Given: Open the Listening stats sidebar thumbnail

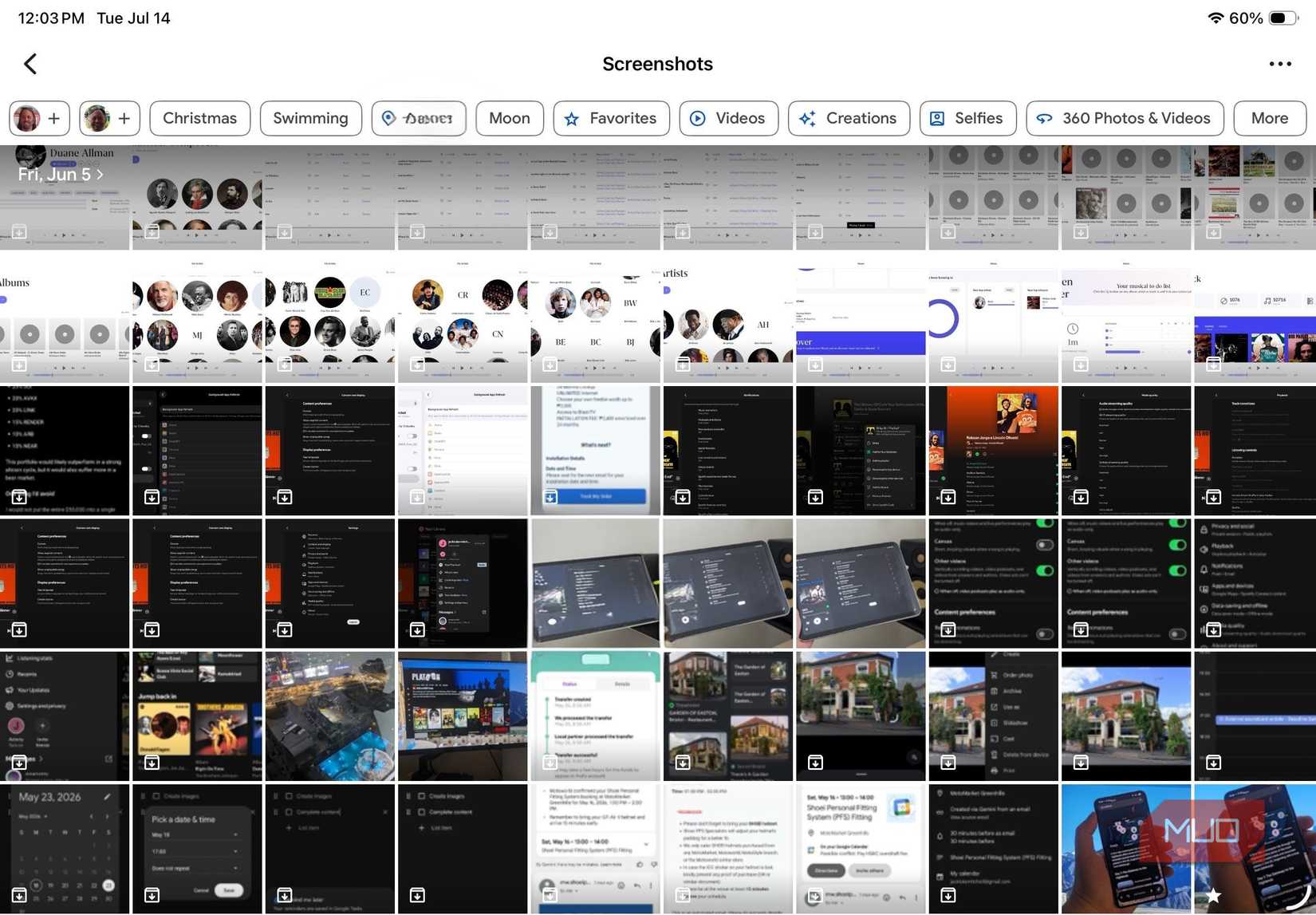Looking at the screenshot, I should (65, 716).
